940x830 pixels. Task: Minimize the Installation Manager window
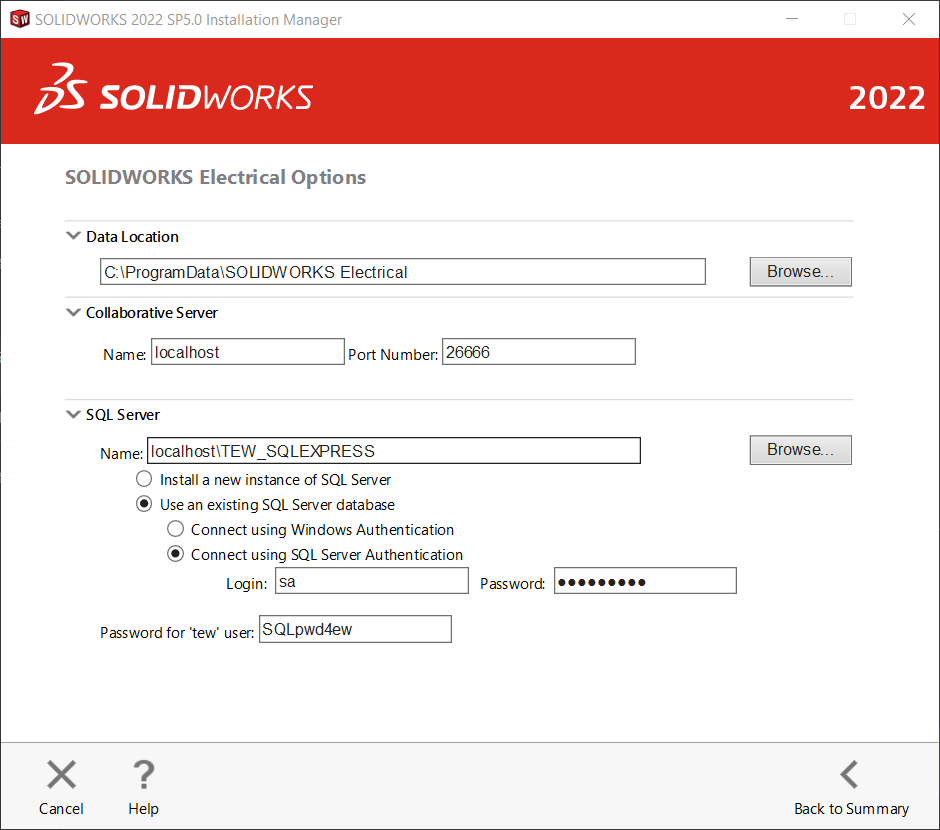click(x=792, y=19)
